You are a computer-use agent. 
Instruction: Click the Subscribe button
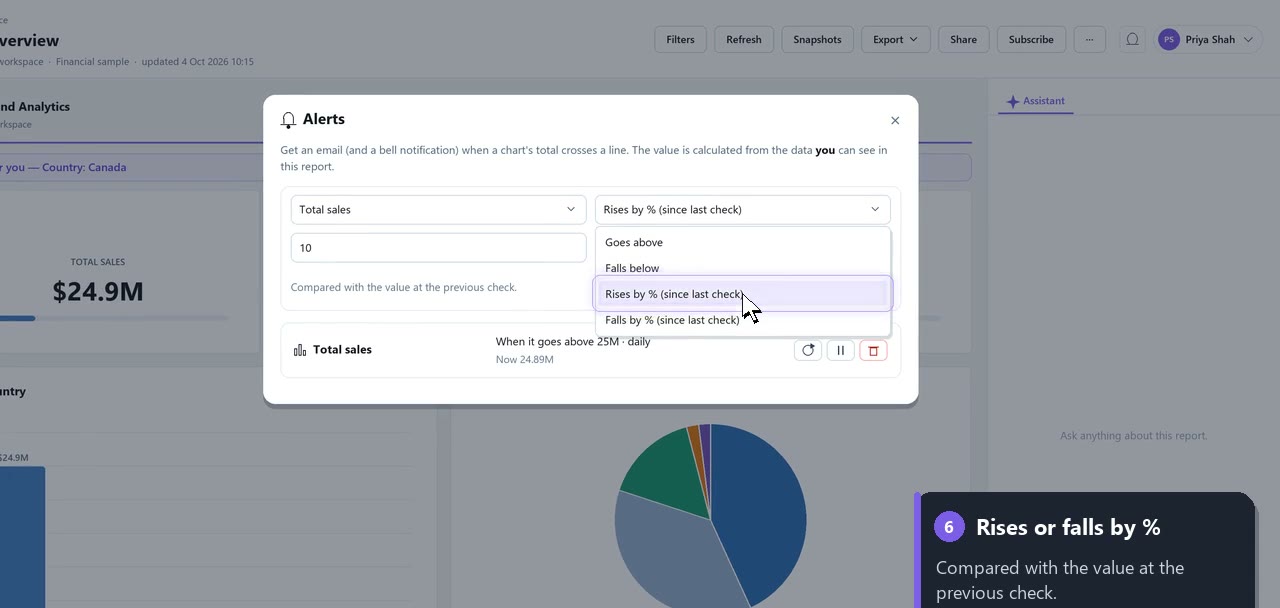pos(1031,39)
